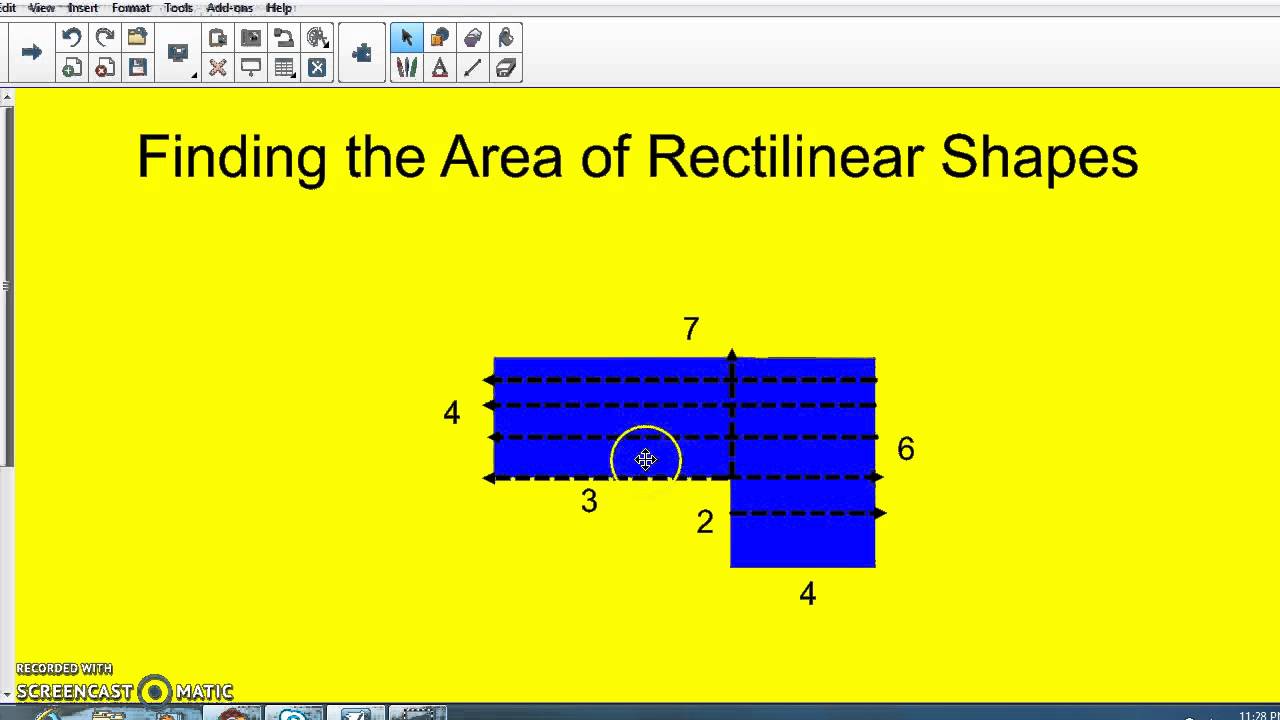Select the number 2 label

point(705,521)
